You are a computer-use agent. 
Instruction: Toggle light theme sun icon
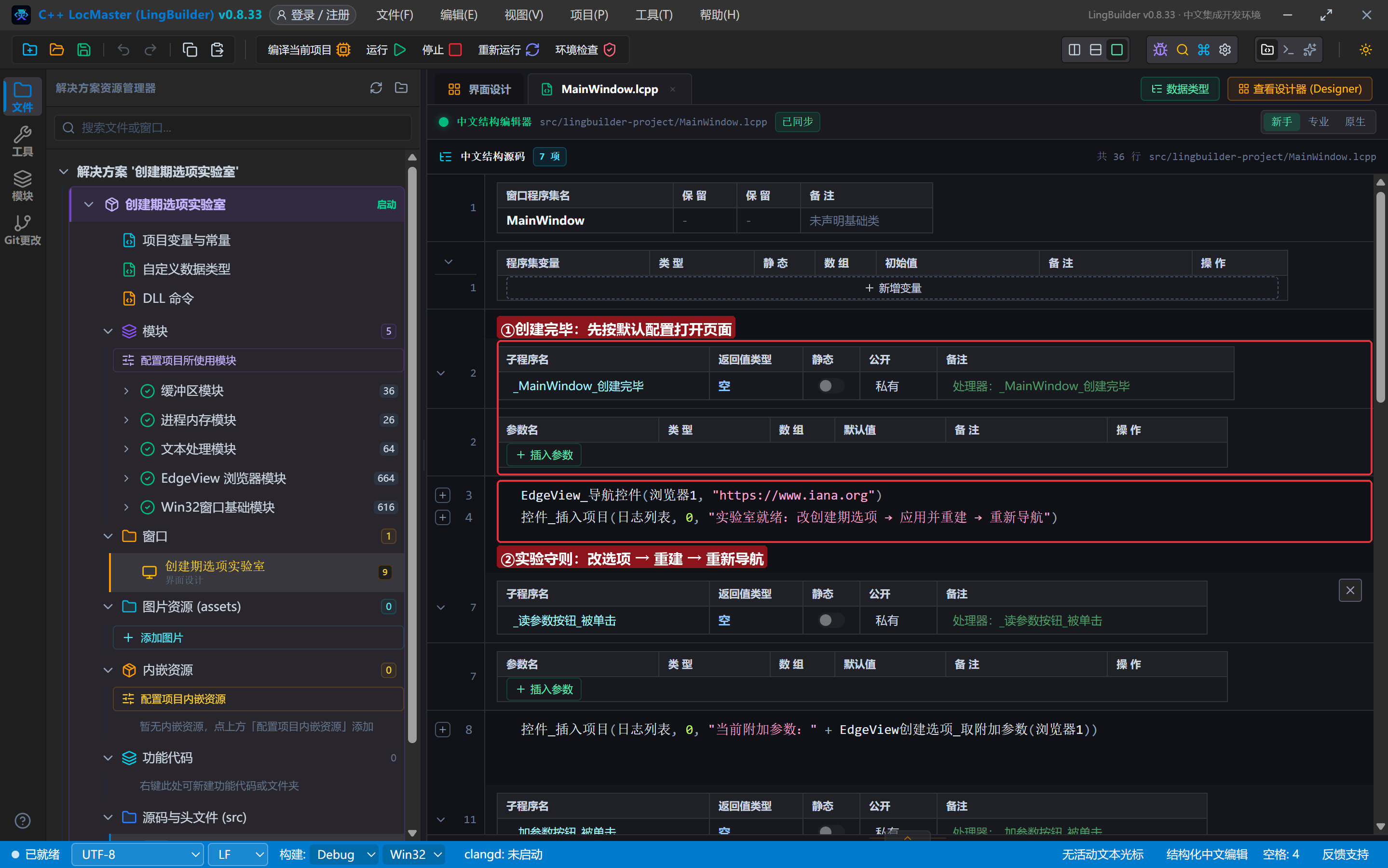click(1365, 50)
